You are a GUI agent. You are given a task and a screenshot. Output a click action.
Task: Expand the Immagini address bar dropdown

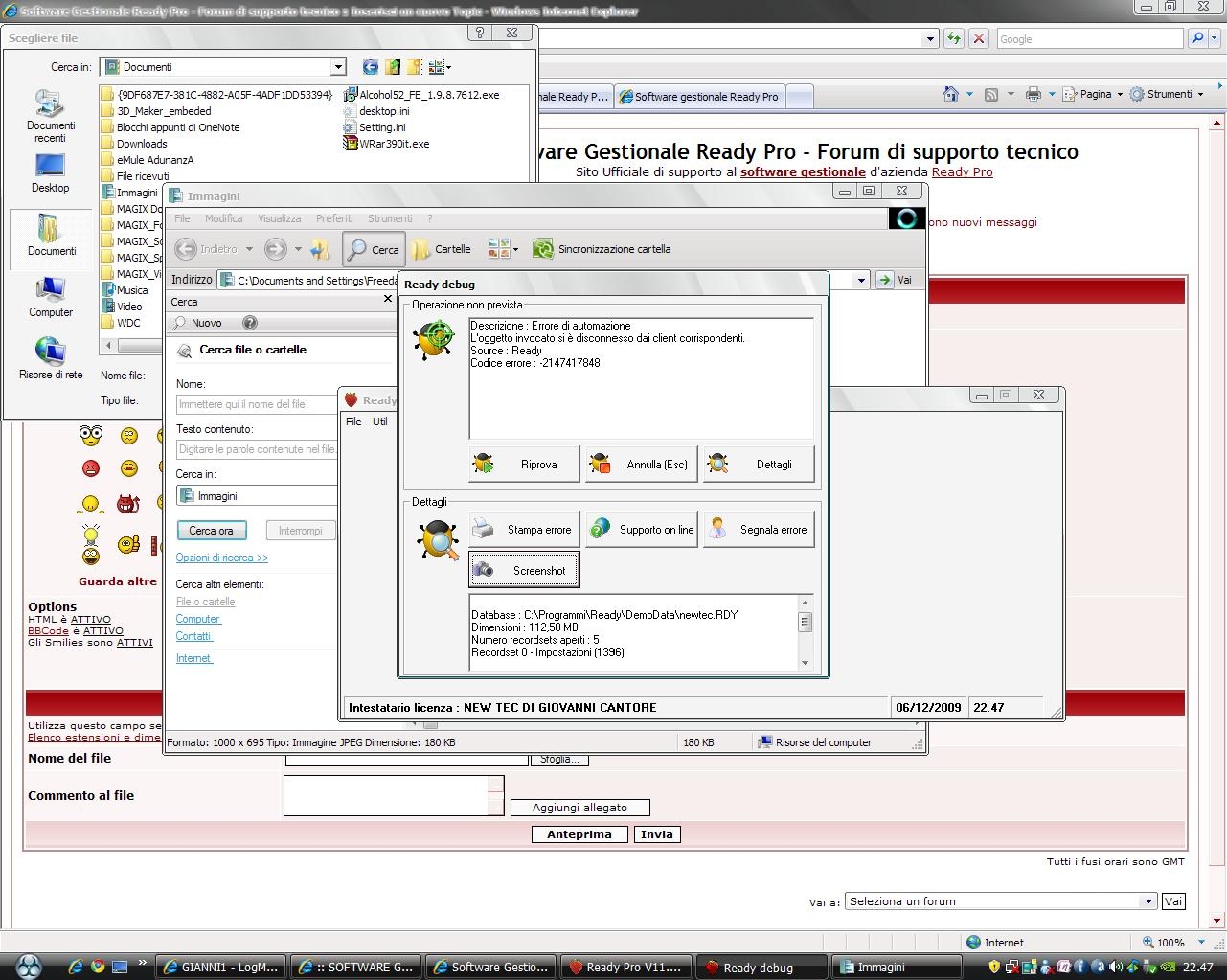(x=861, y=280)
